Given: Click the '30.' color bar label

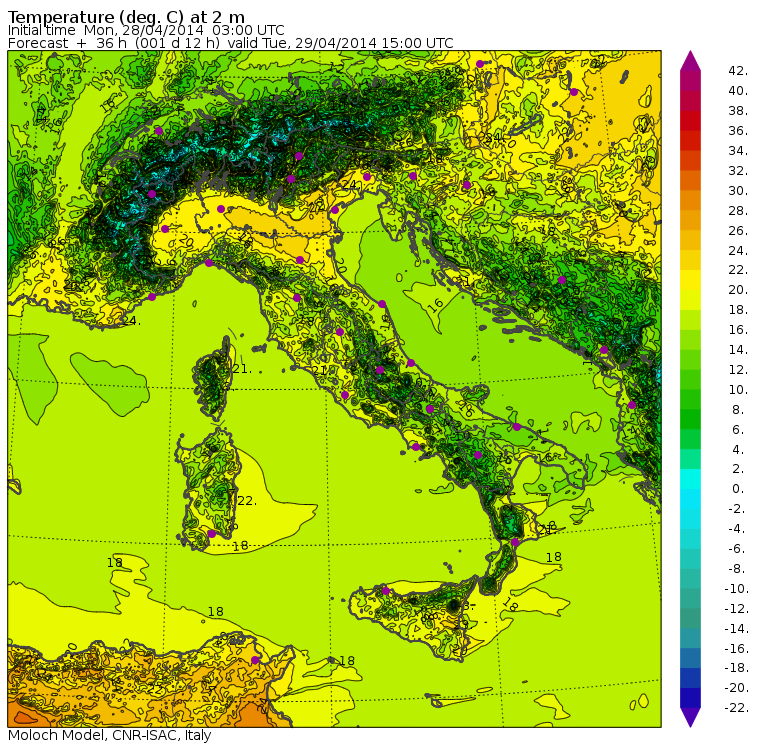Looking at the screenshot, I should pos(738,191).
